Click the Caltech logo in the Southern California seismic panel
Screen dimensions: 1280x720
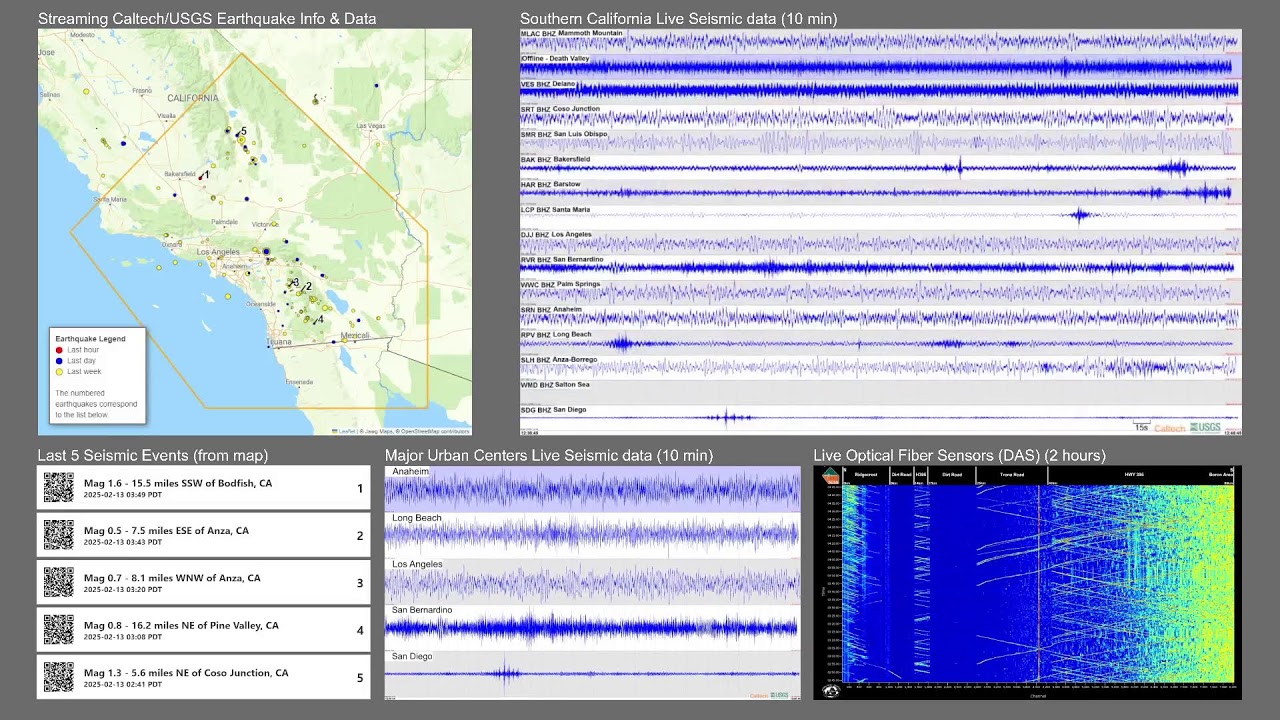pyautogui.click(x=1170, y=428)
